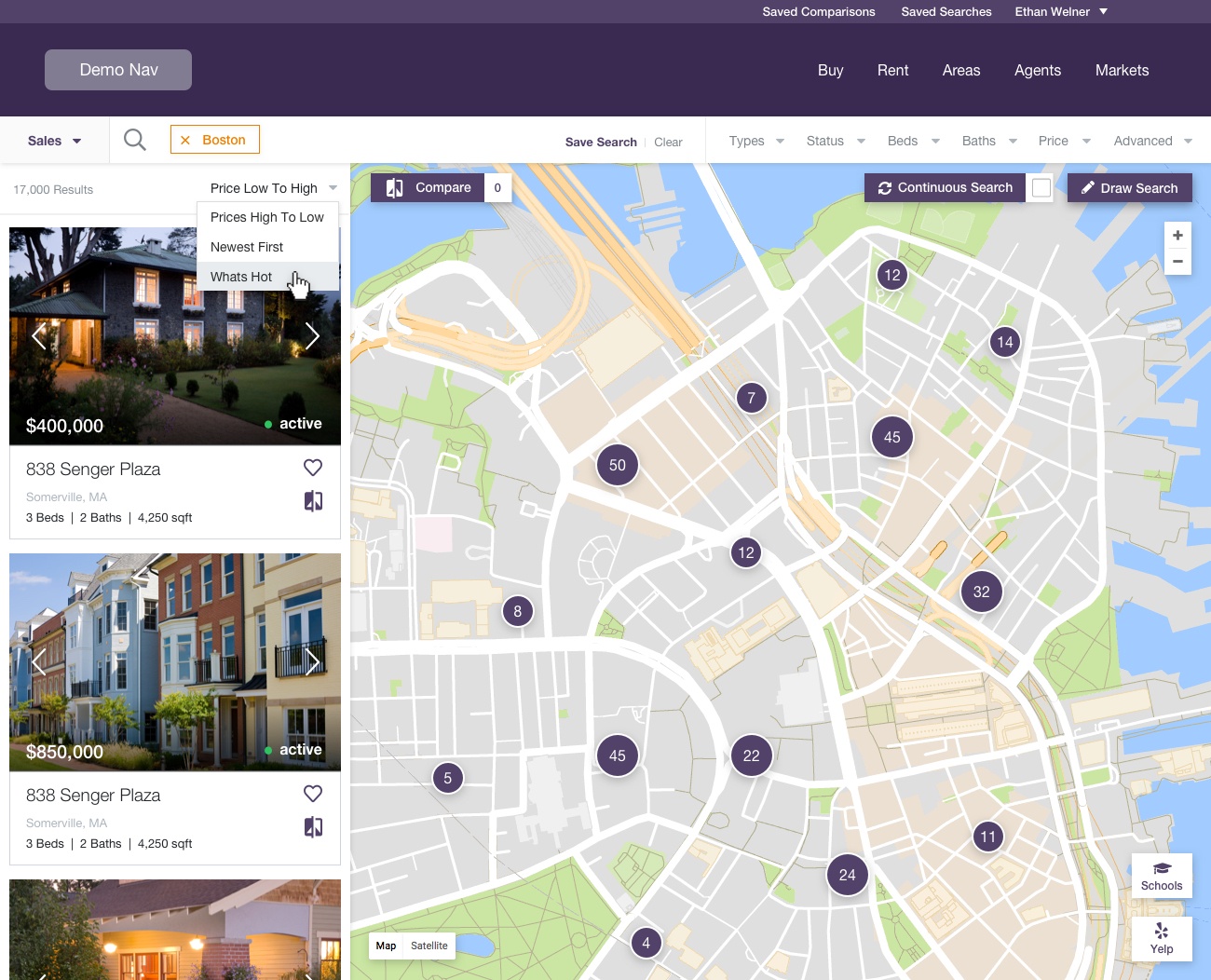
Task: Show Yelp places on the map
Action: click(x=1162, y=939)
